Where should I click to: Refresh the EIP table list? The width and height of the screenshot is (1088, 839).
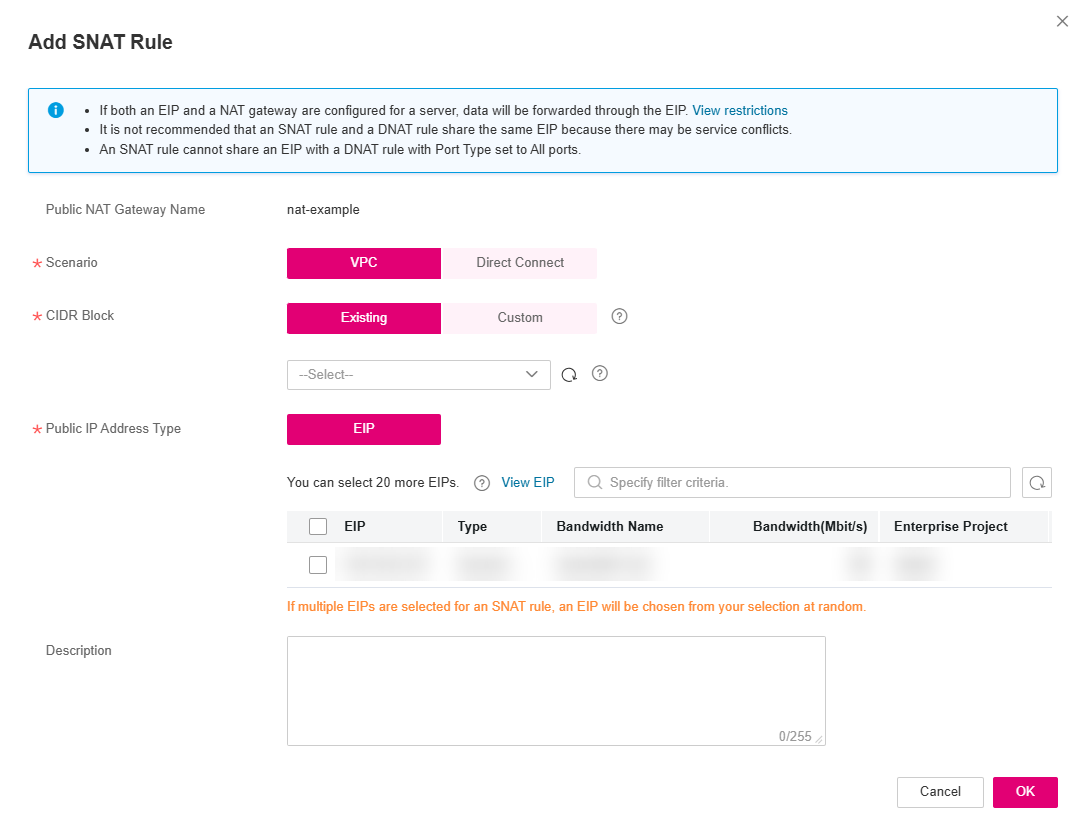1037,482
